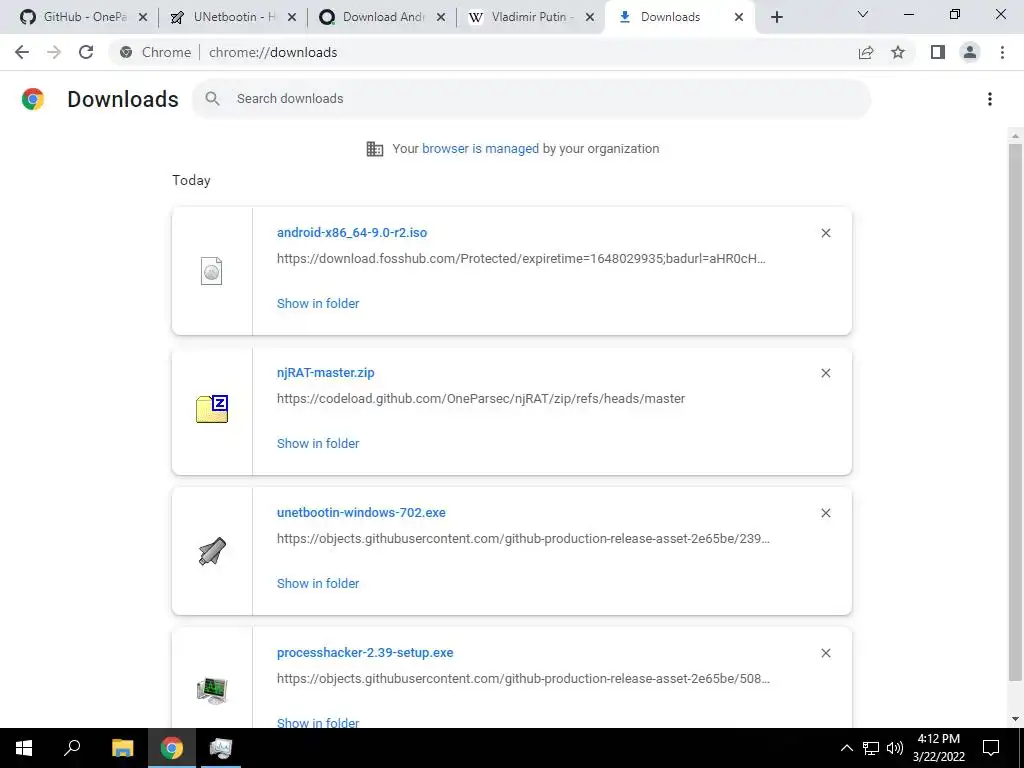Click the page vertical scrollbar

tap(1015, 411)
